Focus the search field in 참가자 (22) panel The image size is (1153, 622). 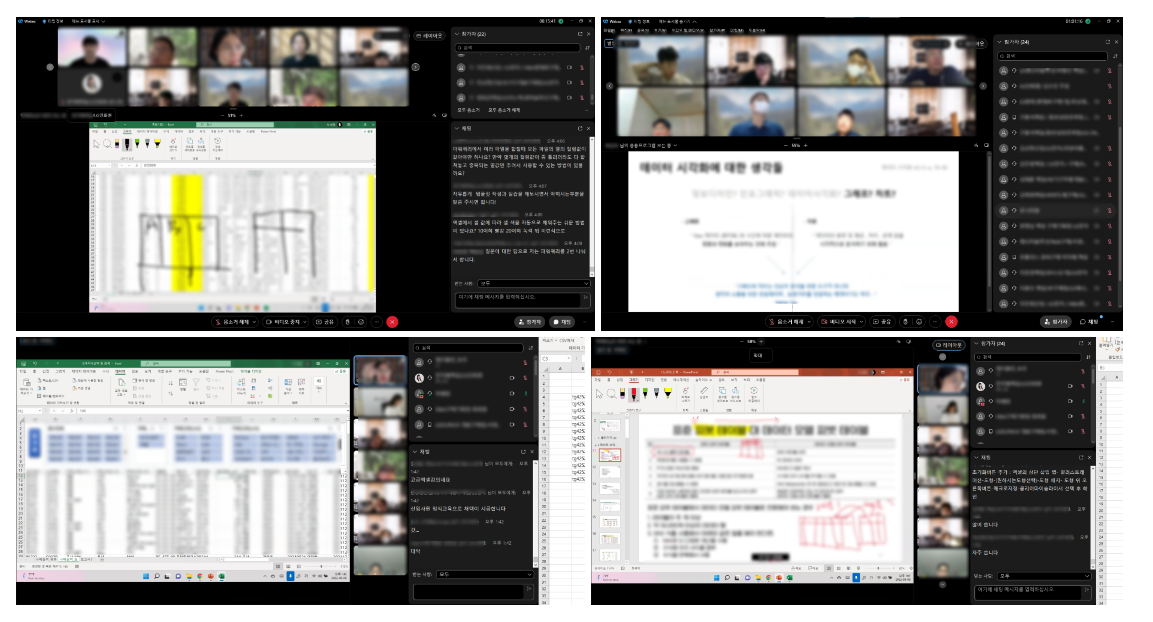click(518, 48)
